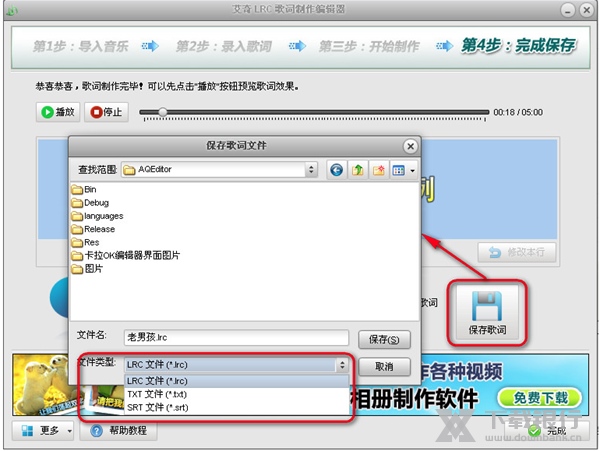Click the app logo icon in title bar
Viewport: 600px width, 451px height.
[12, 10]
